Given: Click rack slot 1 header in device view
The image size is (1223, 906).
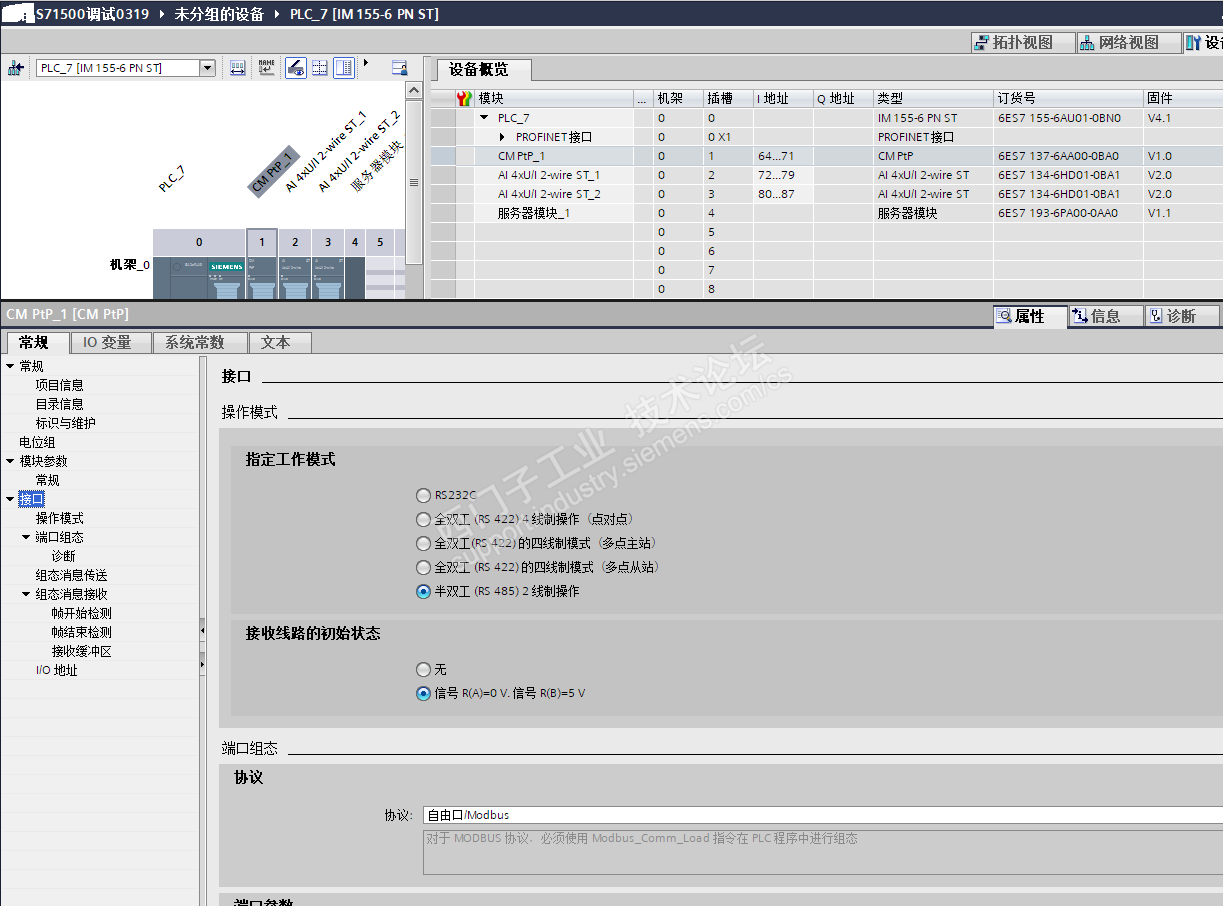Looking at the screenshot, I should (x=261, y=242).
